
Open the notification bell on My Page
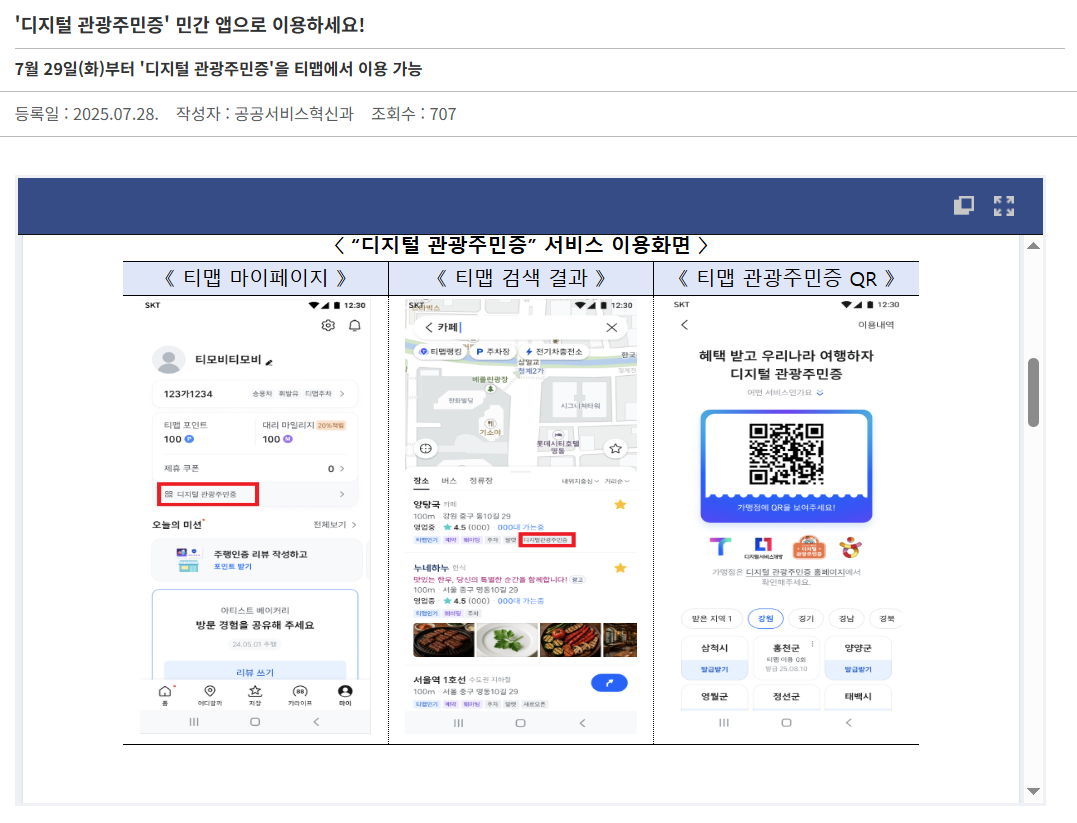coord(354,326)
